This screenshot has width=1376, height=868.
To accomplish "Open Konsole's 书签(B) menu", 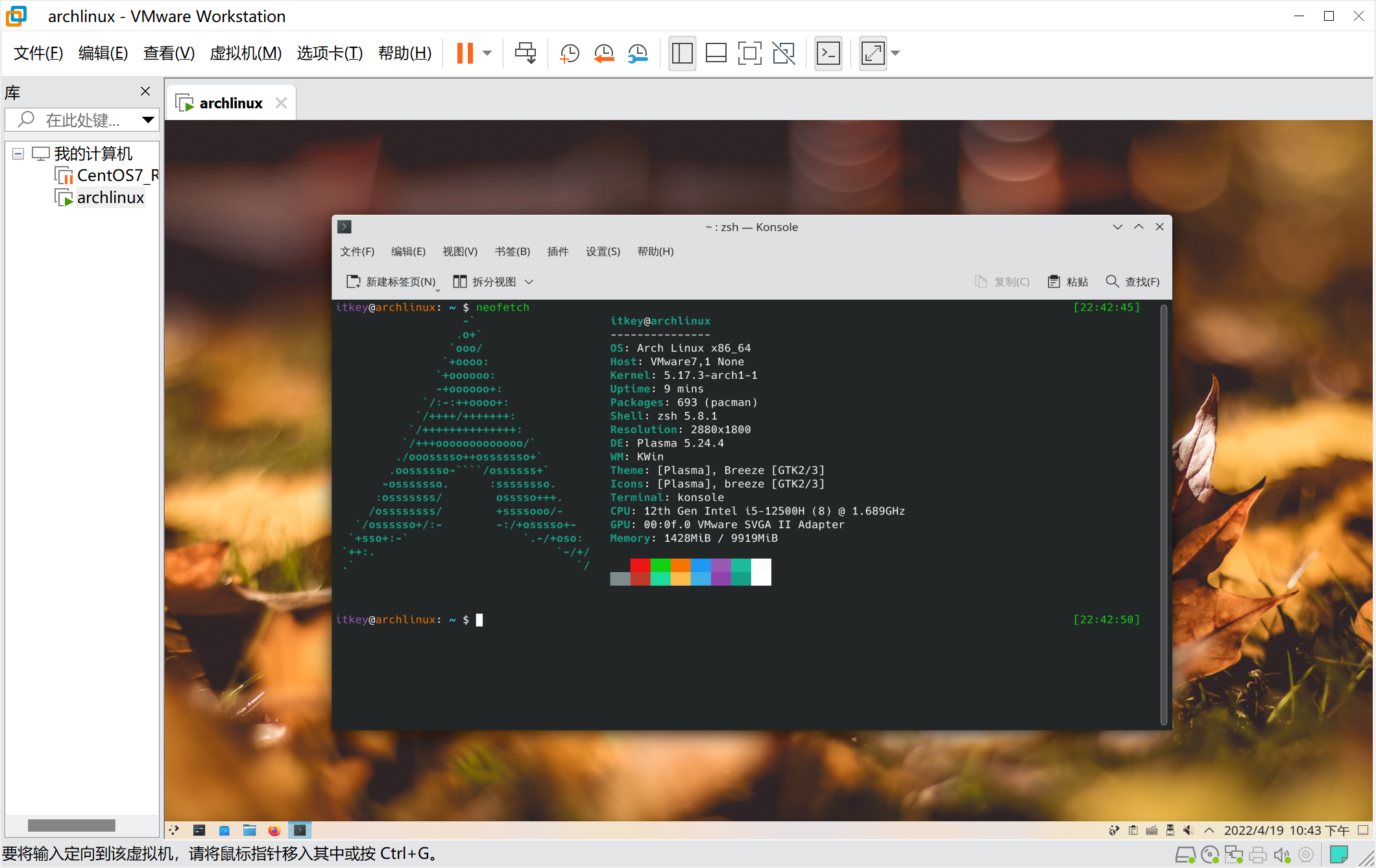I will [512, 252].
